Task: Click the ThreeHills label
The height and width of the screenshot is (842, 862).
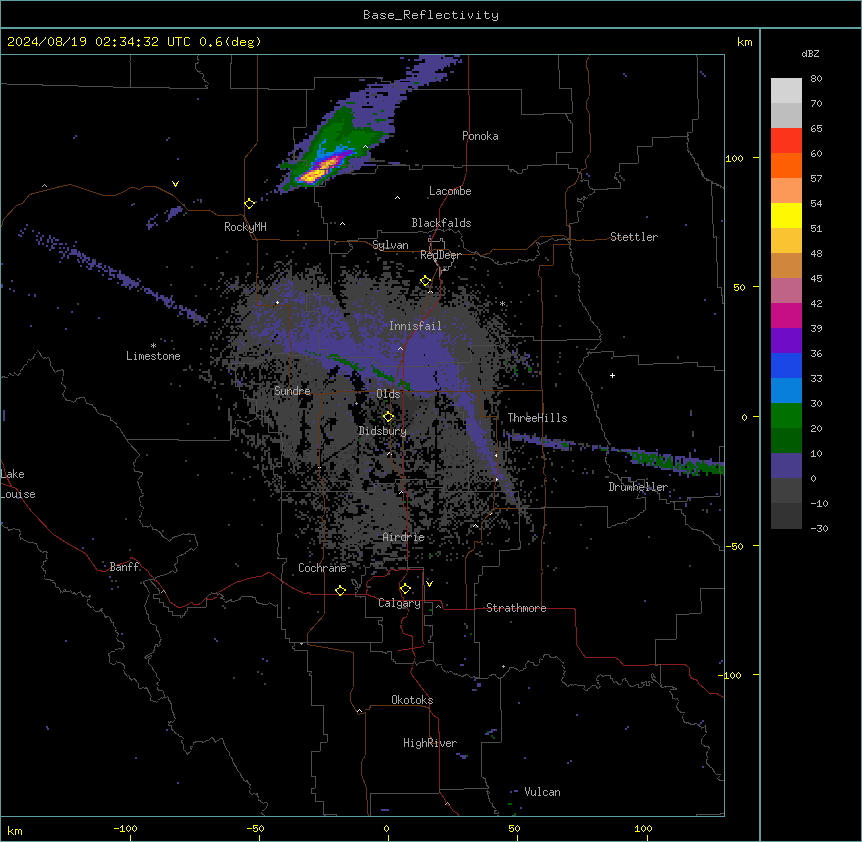Action: (537, 418)
